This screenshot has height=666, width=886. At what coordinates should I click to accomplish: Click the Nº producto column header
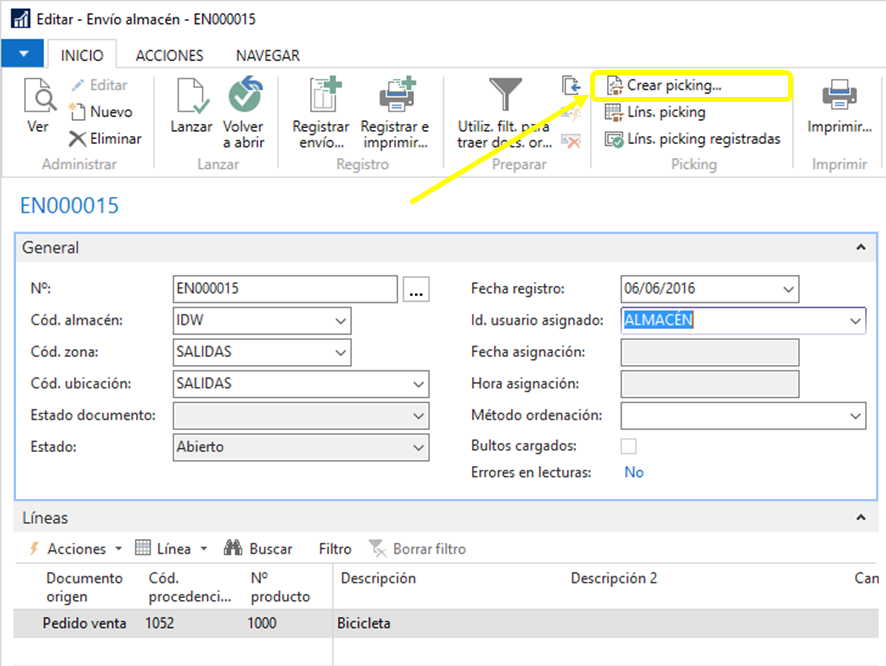[280, 587]
